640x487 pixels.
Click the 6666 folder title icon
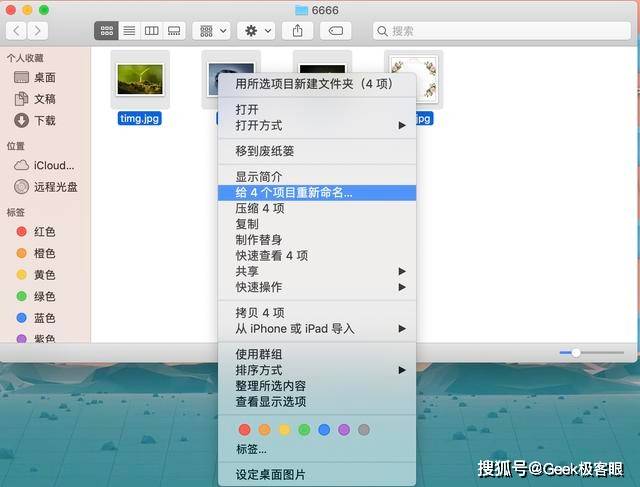click(301, 10)
